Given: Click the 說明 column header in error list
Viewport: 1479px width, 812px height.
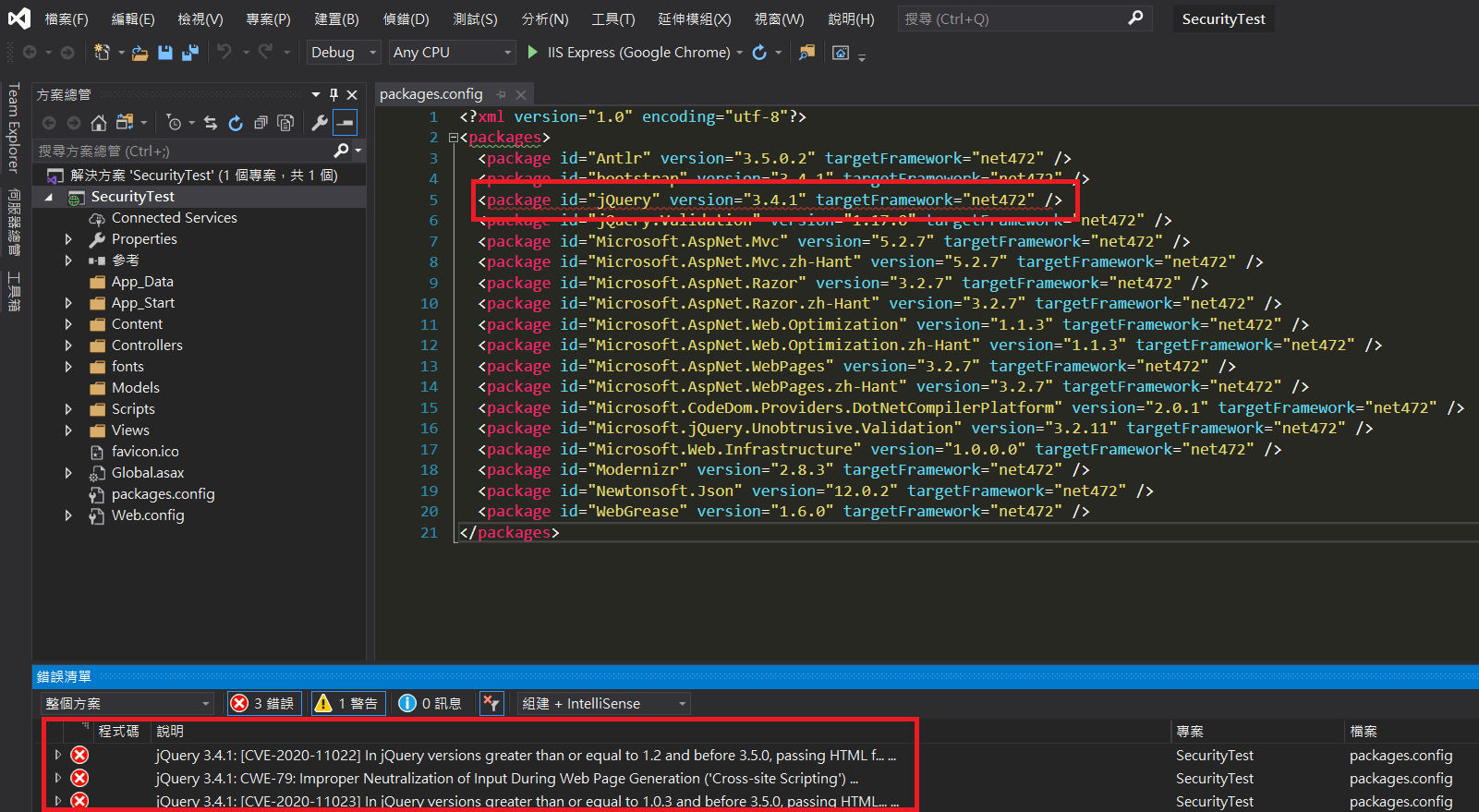Looking at the screenshot, I should click(x=170, y=732).
